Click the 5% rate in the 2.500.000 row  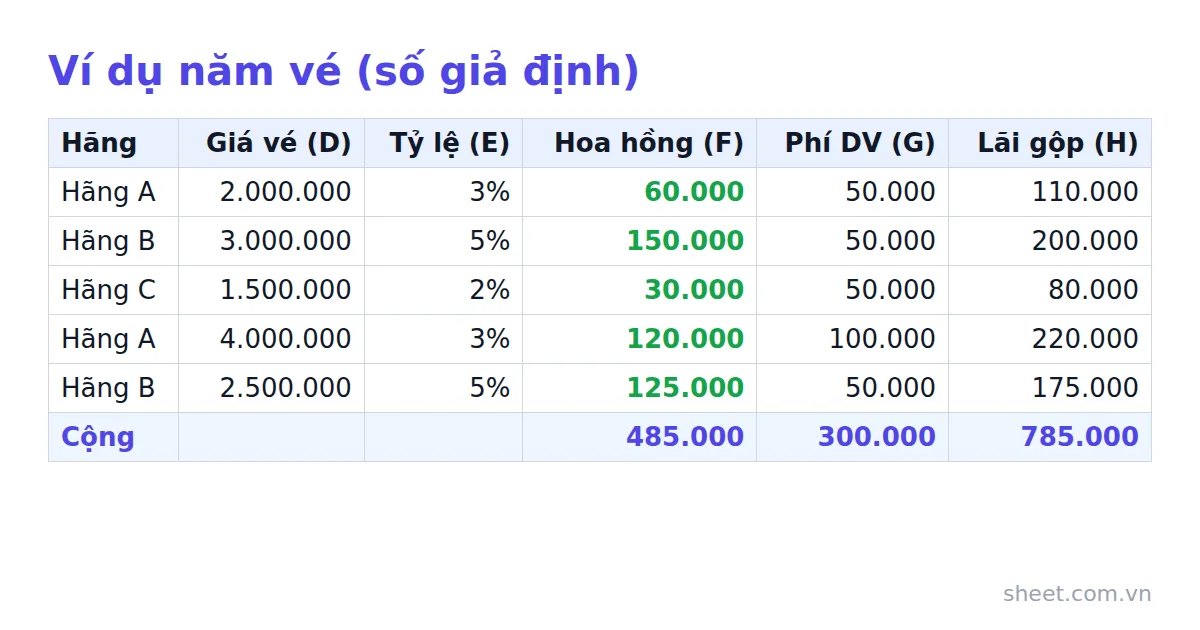(444, 388)
